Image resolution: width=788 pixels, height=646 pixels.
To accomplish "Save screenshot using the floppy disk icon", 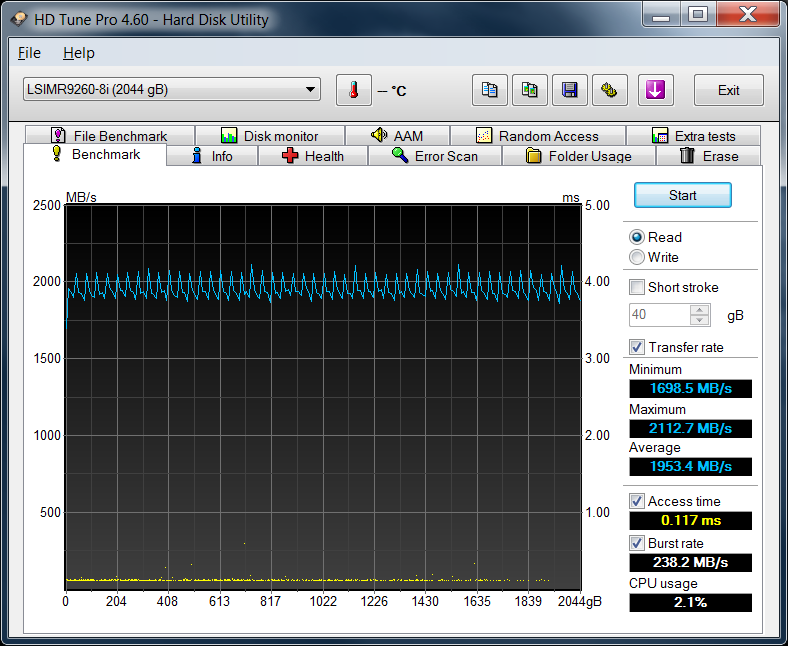I will (x=569, y=90).
